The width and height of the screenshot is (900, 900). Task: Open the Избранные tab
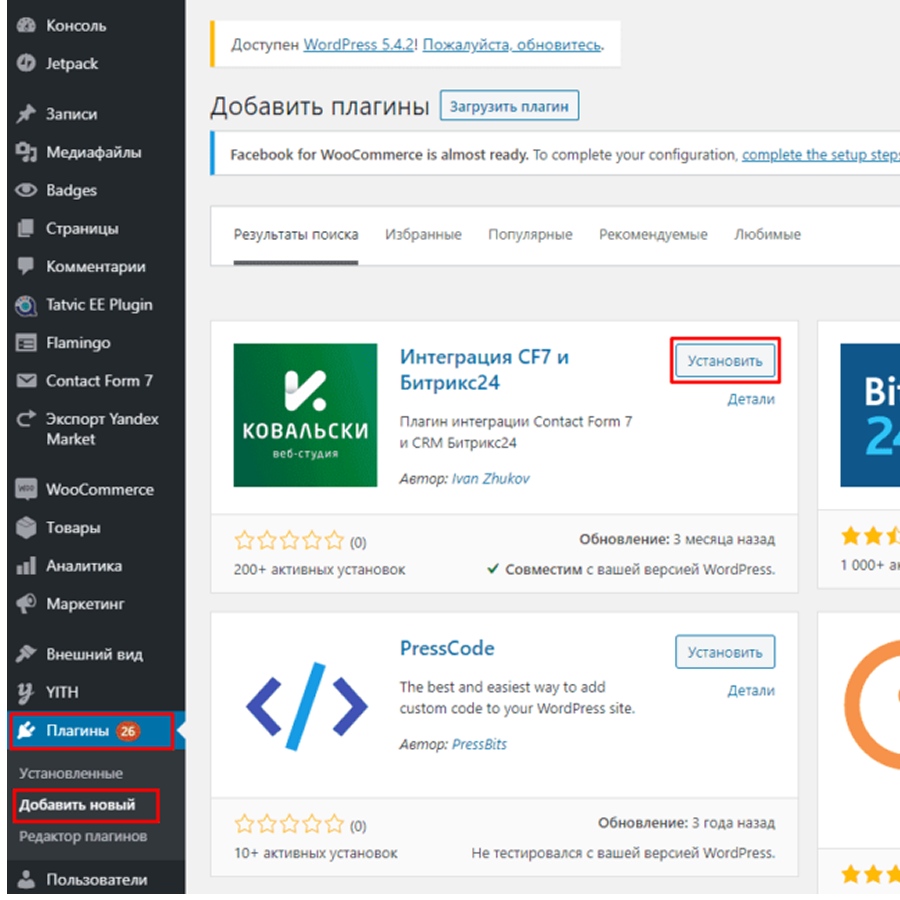423,235
